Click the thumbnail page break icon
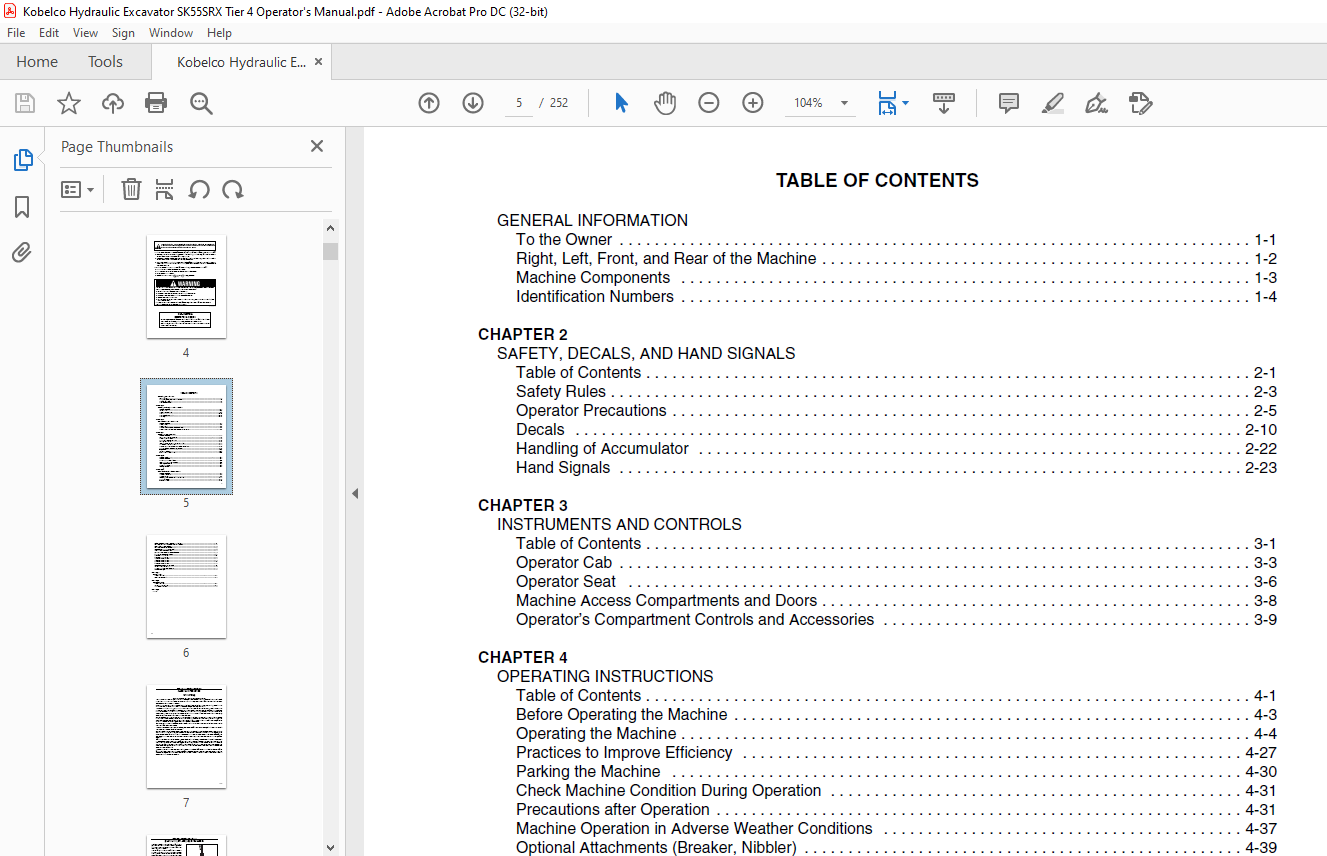The height and width of the screenshot is (856, 1327). [165, 189]
